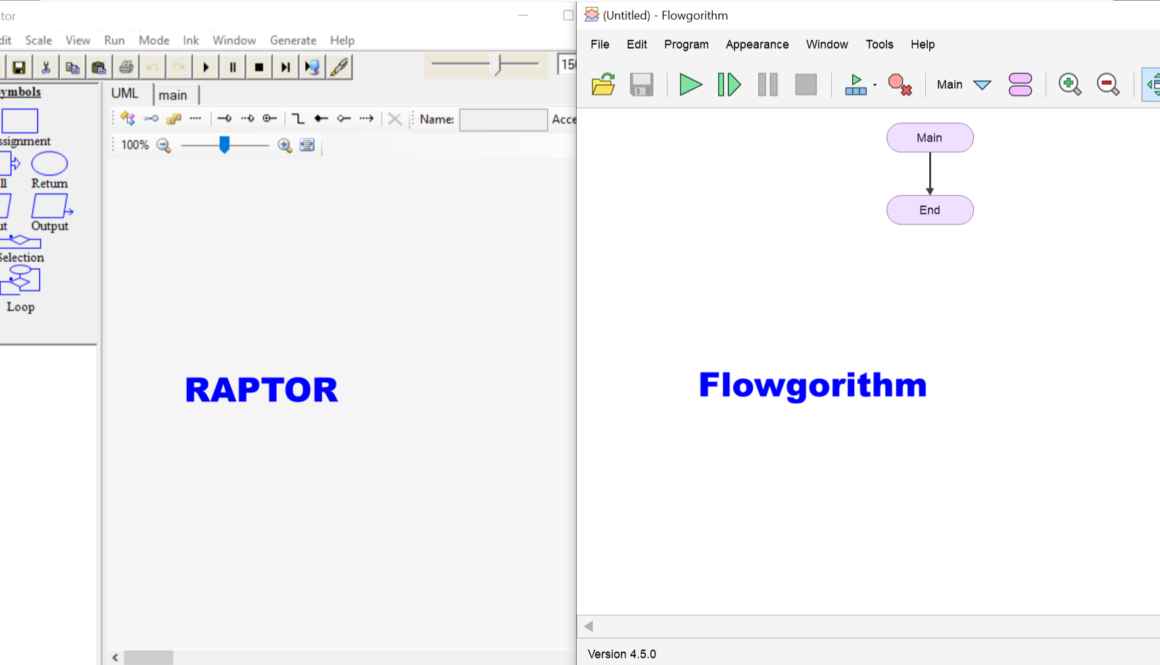Copy selection in RAPTOR toolbar
Screen dimensions: 1160x665
72,67
